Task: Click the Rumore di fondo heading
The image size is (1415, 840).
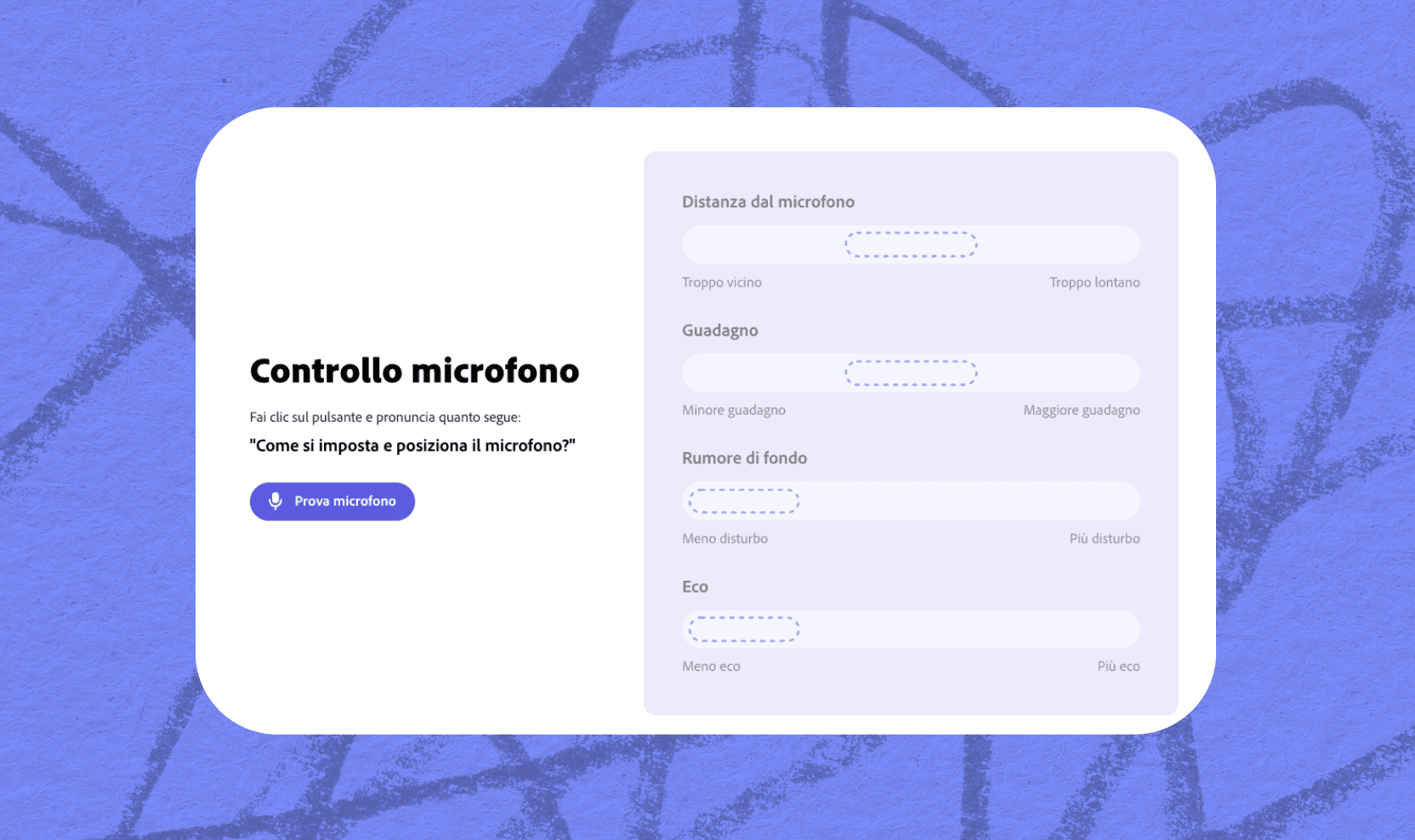Action: coord(744,457)
